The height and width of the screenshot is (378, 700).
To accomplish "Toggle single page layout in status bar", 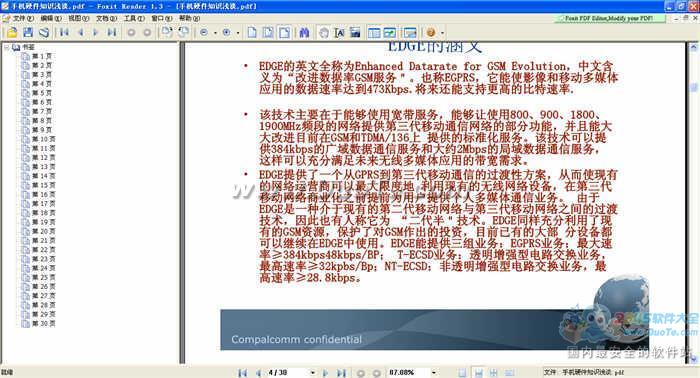I will point(462,373).
